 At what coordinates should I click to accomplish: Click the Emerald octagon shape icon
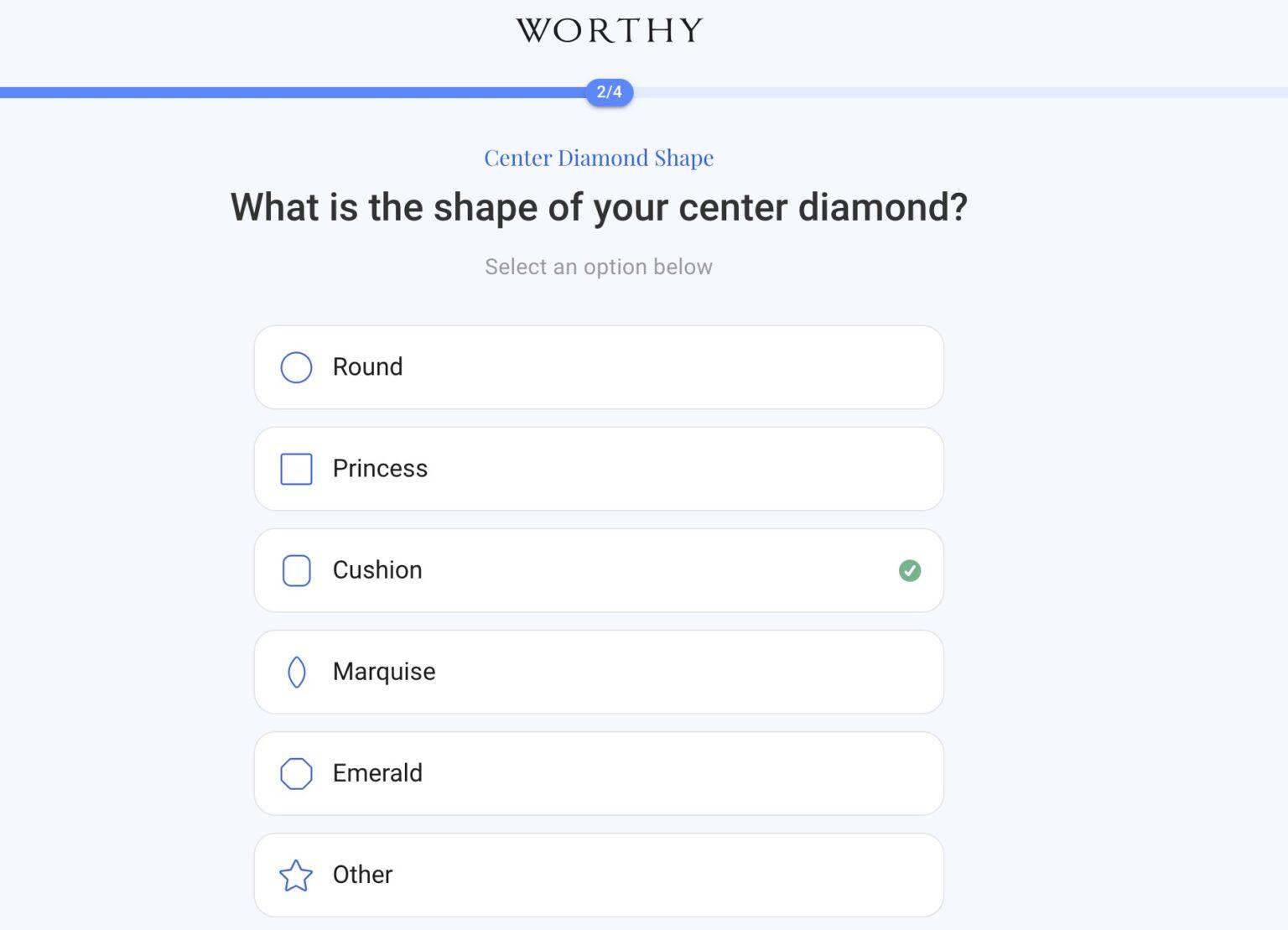click(x=295, y=773)
